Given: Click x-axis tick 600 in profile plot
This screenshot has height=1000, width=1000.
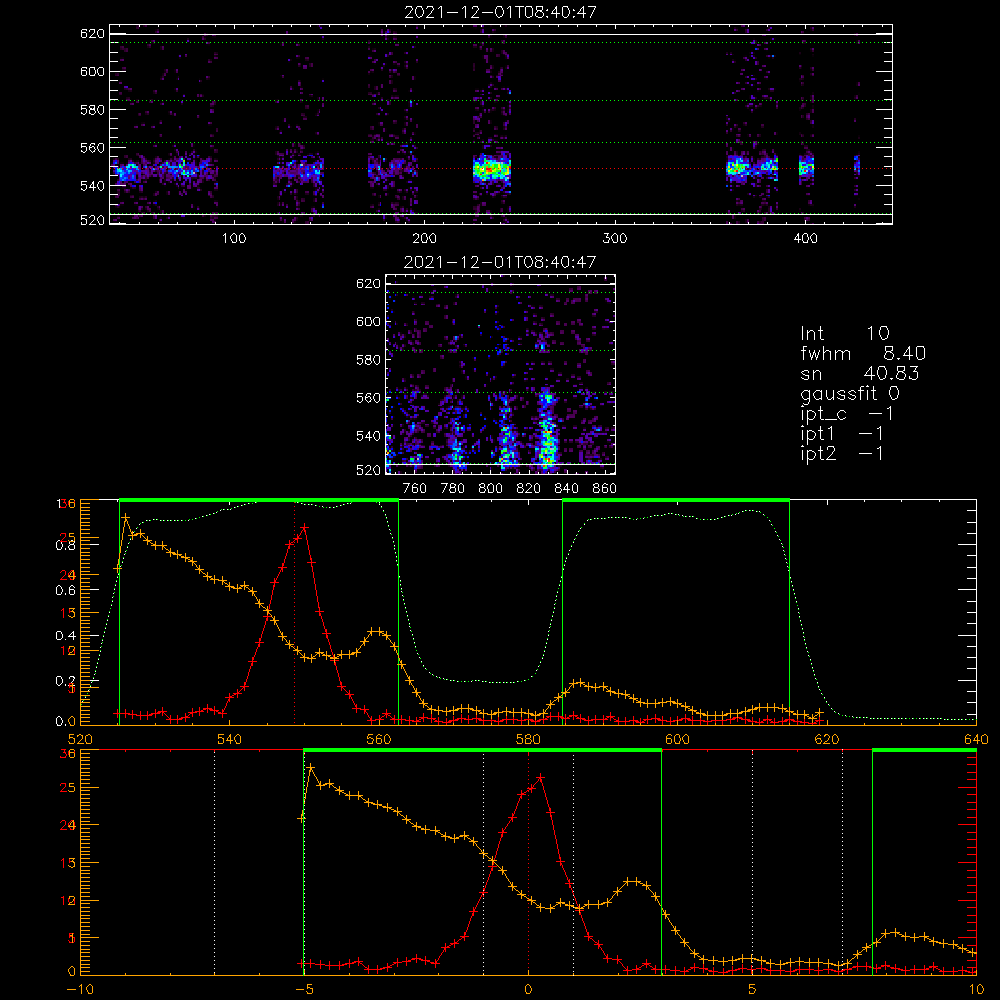Looking at the screenshot, I should 677,739.
